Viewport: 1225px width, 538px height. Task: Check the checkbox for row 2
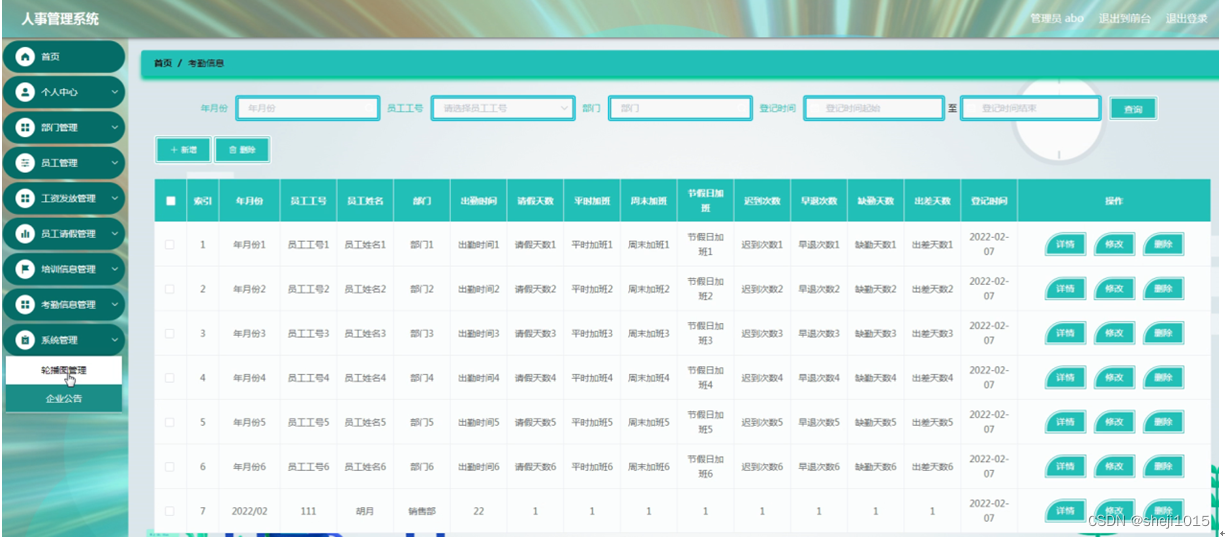170,289
